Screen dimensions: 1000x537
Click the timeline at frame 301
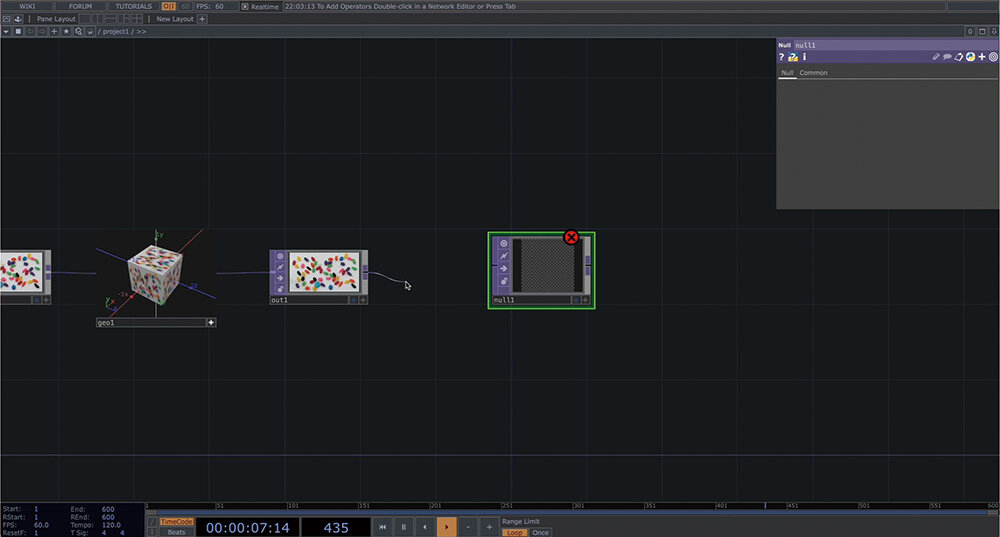tap(577, 507)
